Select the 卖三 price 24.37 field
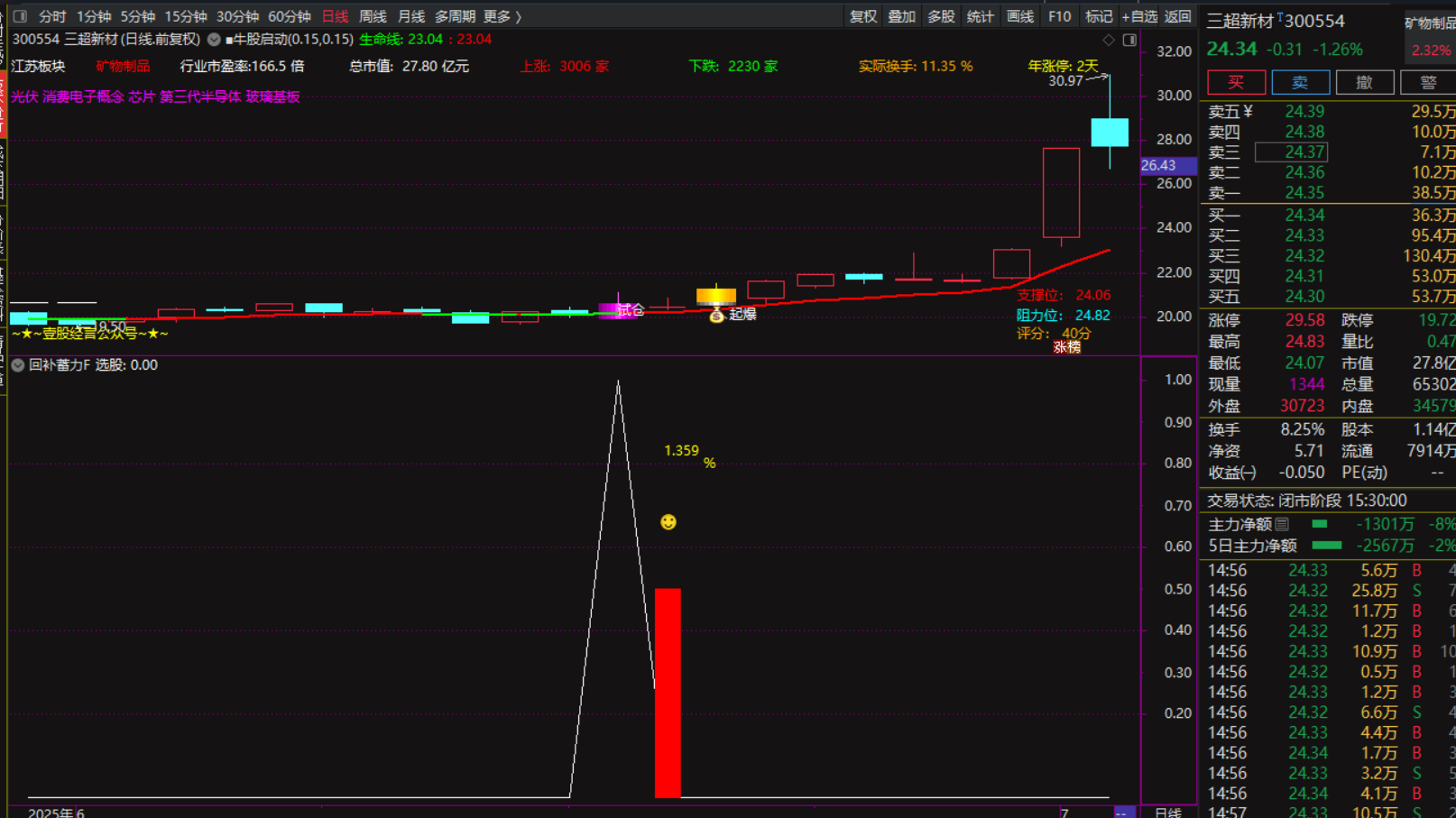This screenshot has width=1456, height=818. 1291,152
